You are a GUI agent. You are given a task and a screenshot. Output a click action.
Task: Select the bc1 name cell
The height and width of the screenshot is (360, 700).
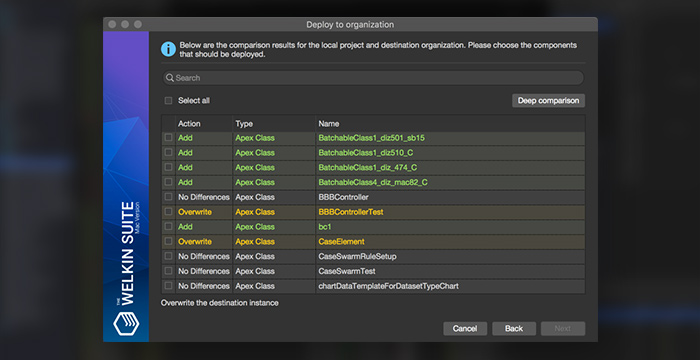pos(450,226)
